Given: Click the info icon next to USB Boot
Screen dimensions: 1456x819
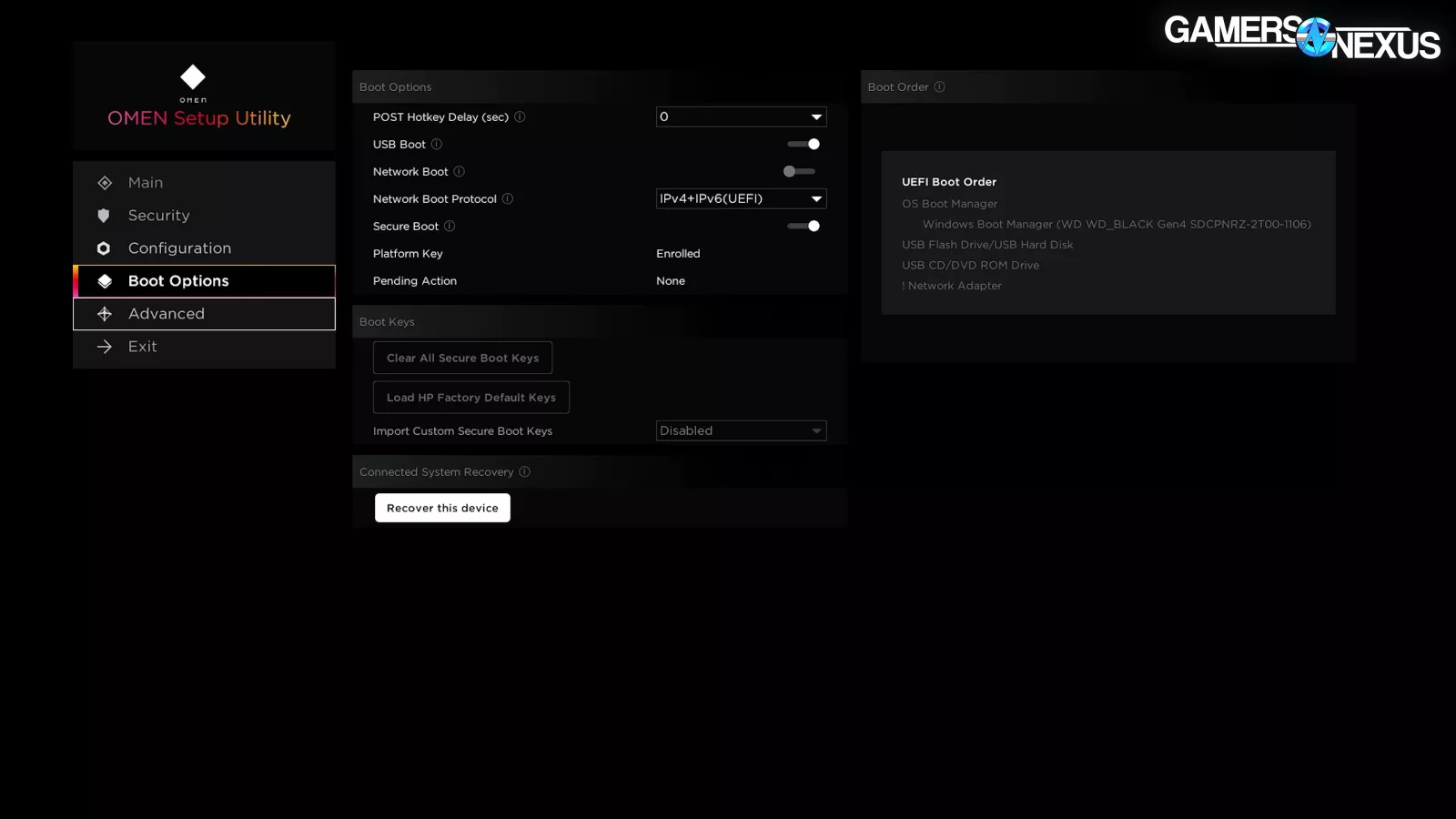Looking at the screenshot, I should pyautogui.click(x=437, y=145).
